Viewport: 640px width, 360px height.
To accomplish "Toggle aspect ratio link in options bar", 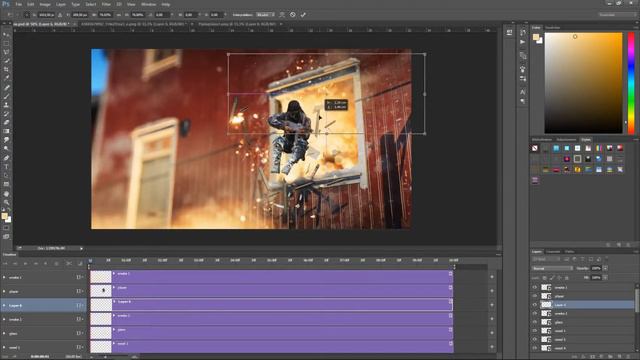I will click(x=118, y=15).
